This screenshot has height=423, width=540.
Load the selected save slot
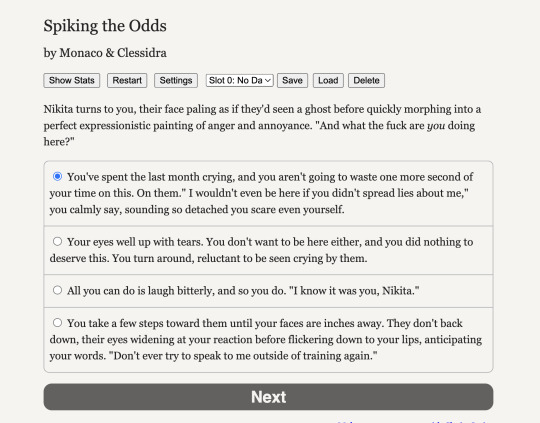tap(328, 81)
